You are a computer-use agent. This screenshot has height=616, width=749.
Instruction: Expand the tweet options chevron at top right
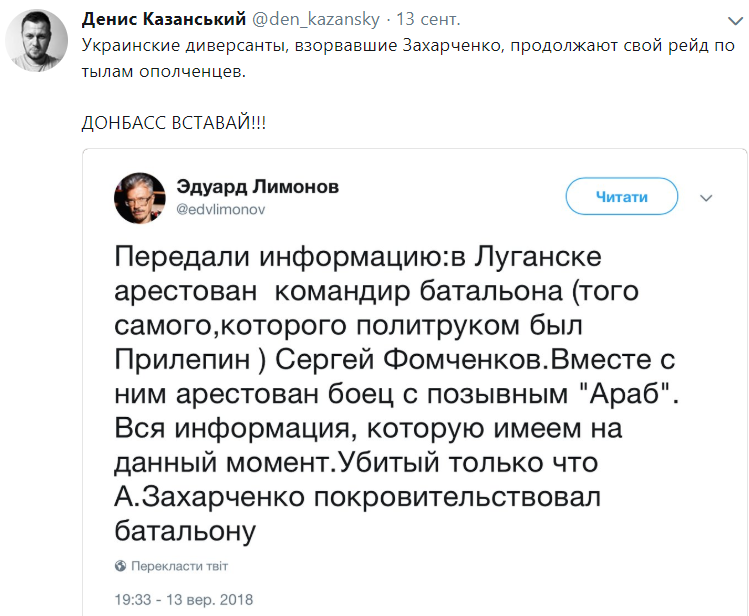[736, 21]
